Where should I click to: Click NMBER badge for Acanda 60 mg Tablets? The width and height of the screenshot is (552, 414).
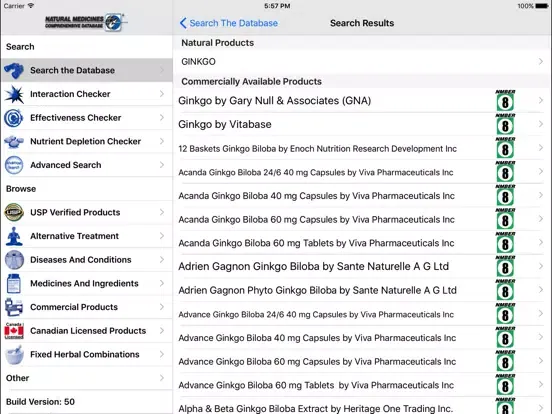pyautogui.click(x=505, y=243)
